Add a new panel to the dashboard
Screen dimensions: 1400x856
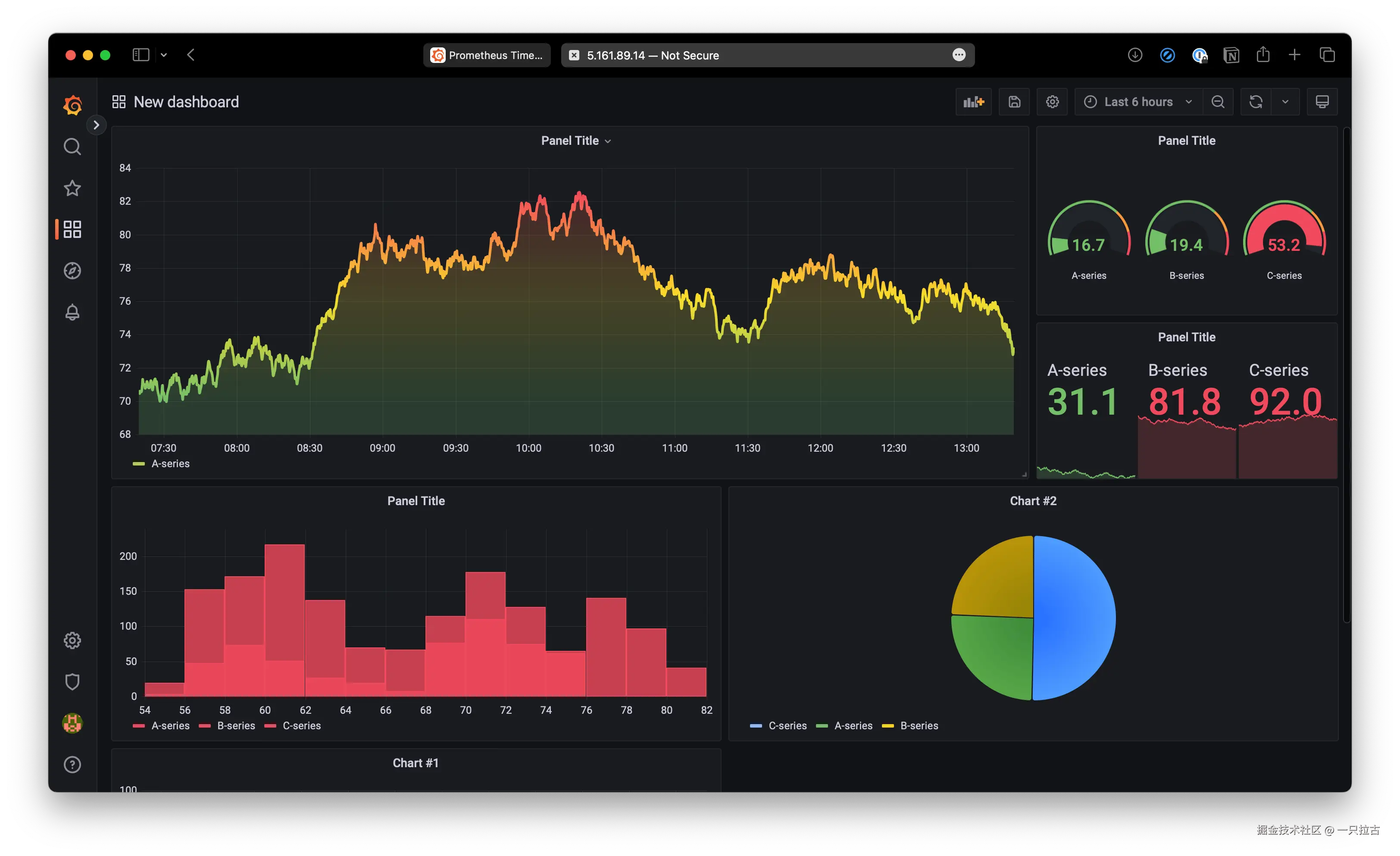pos(973,101)
